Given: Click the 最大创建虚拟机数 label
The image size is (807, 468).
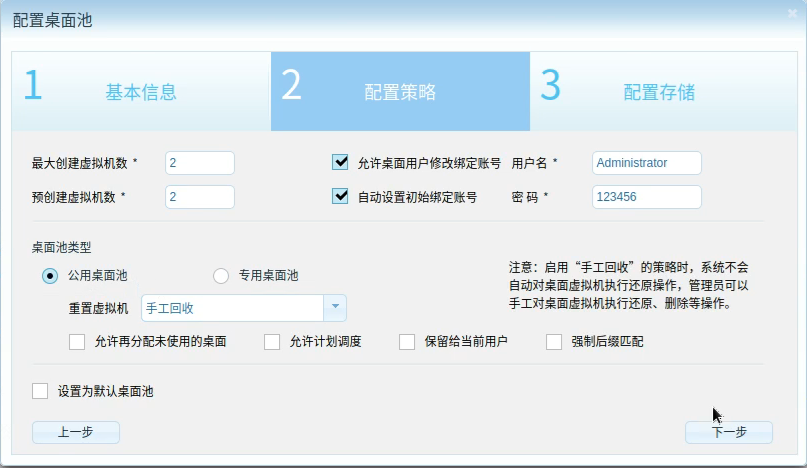Looking at the screenshot, I should pyautogui.click(x=80, y=163).
